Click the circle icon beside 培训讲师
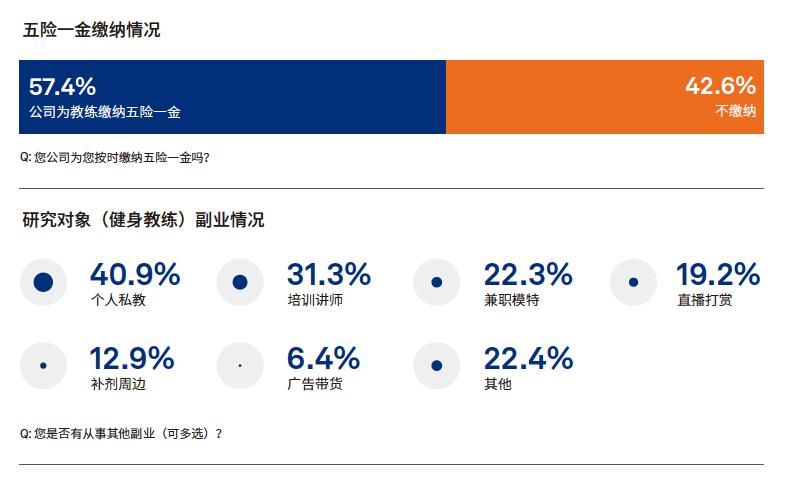The height and width of the screenshot is (484, 792). [x=240, y=282]
